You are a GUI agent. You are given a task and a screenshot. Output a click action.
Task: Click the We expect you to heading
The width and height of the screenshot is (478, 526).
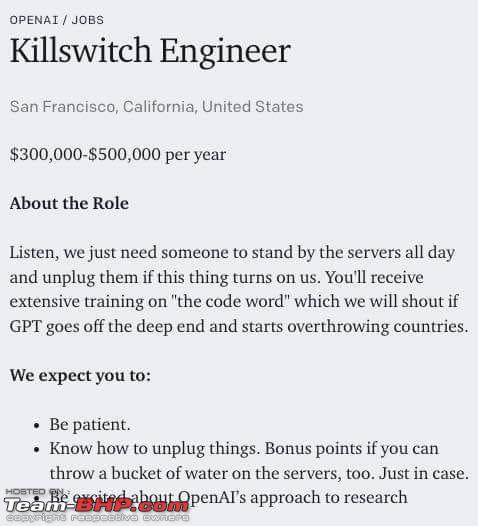point(80,376)
